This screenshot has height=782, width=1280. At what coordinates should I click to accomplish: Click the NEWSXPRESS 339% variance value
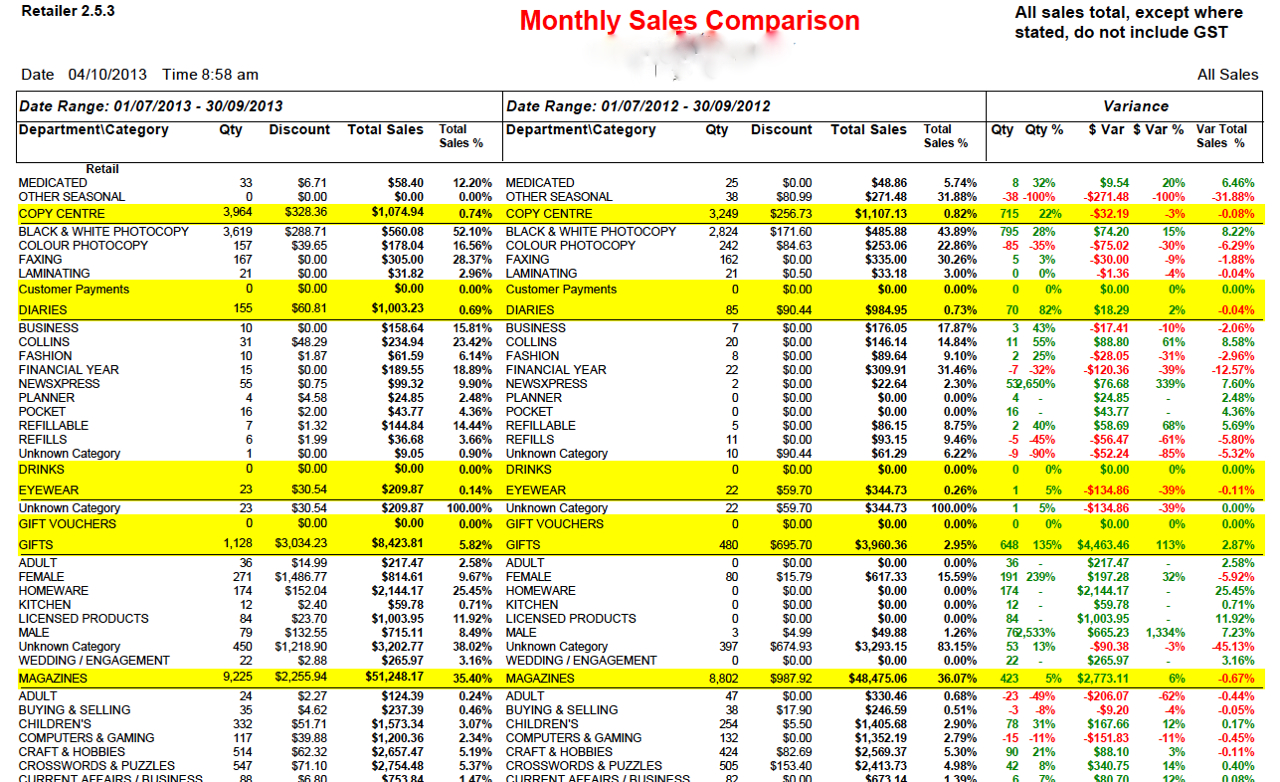click(x=1167, y=384)
